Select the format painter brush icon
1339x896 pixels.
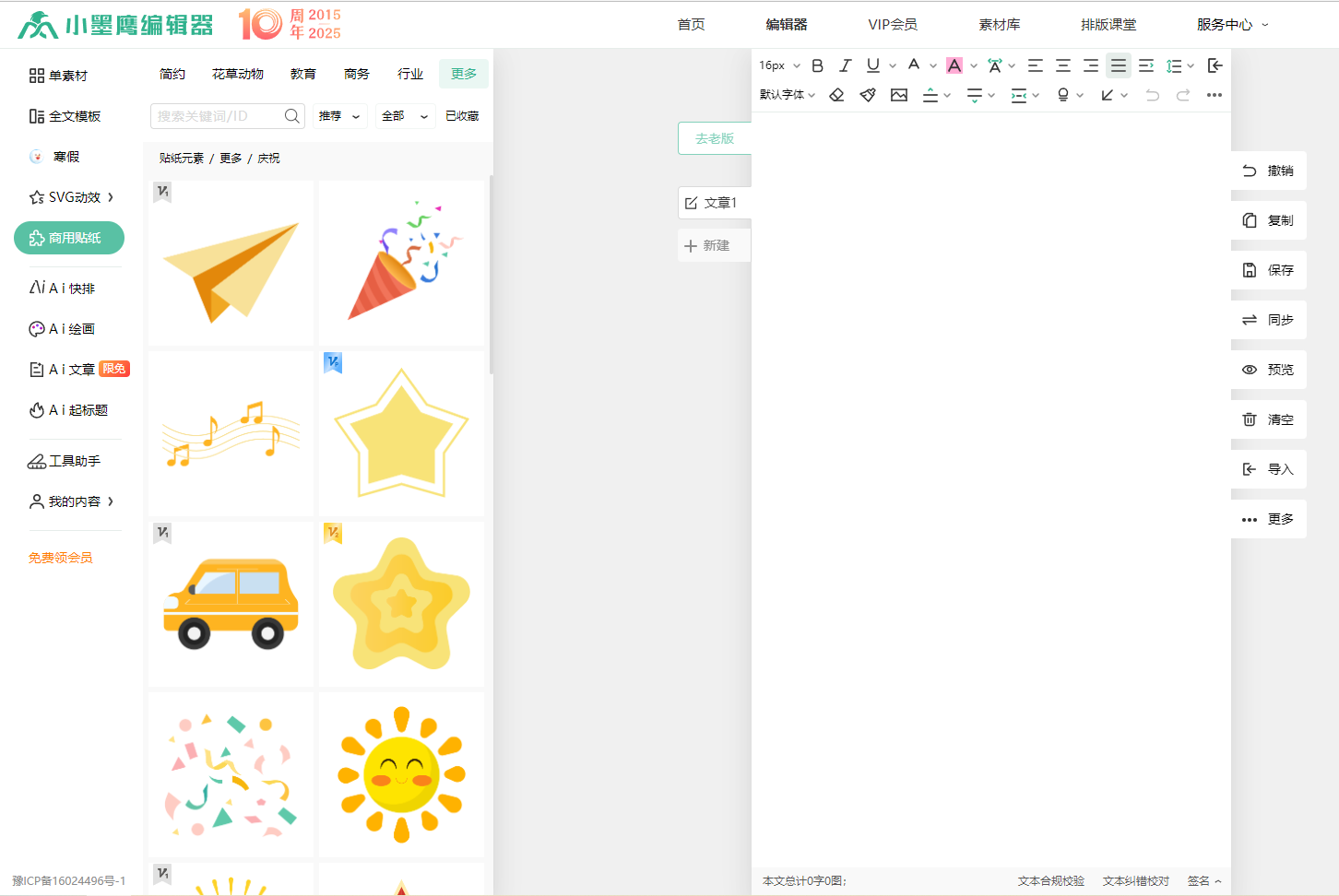point(868,95)
